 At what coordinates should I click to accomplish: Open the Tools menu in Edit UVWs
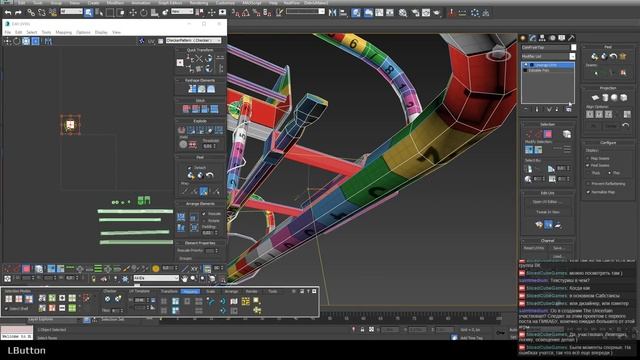47,32
